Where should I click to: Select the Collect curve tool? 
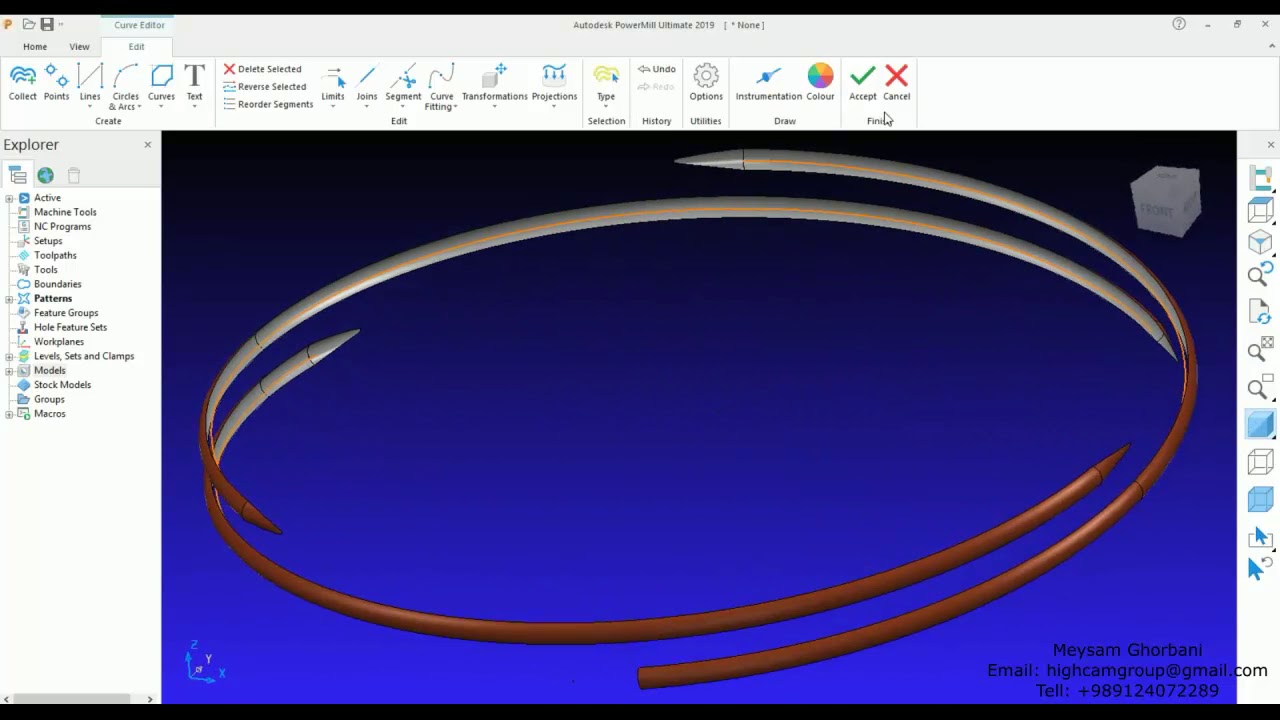[x=22, y=83]
